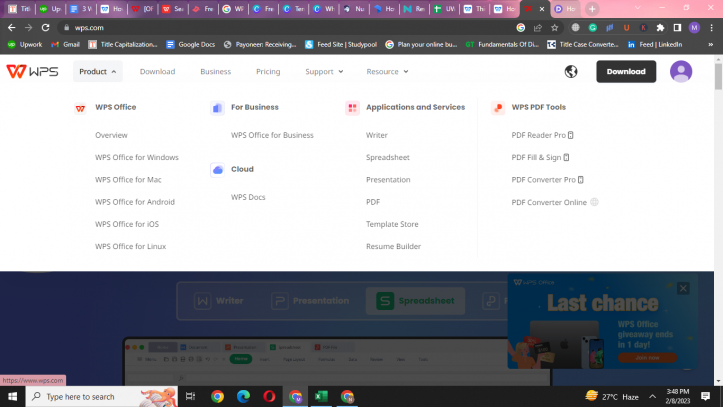Close the Last chance promo popup
The width and height of the screenshot is (723, 407).
pos(683,288)
